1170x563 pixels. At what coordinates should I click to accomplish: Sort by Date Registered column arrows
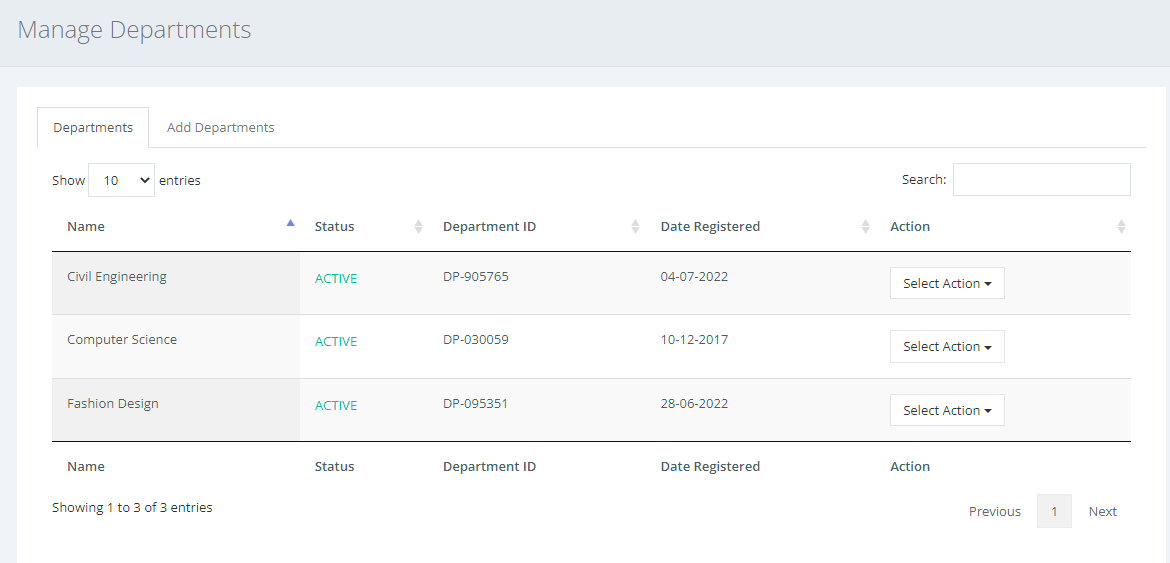click(x=866, y=226)
